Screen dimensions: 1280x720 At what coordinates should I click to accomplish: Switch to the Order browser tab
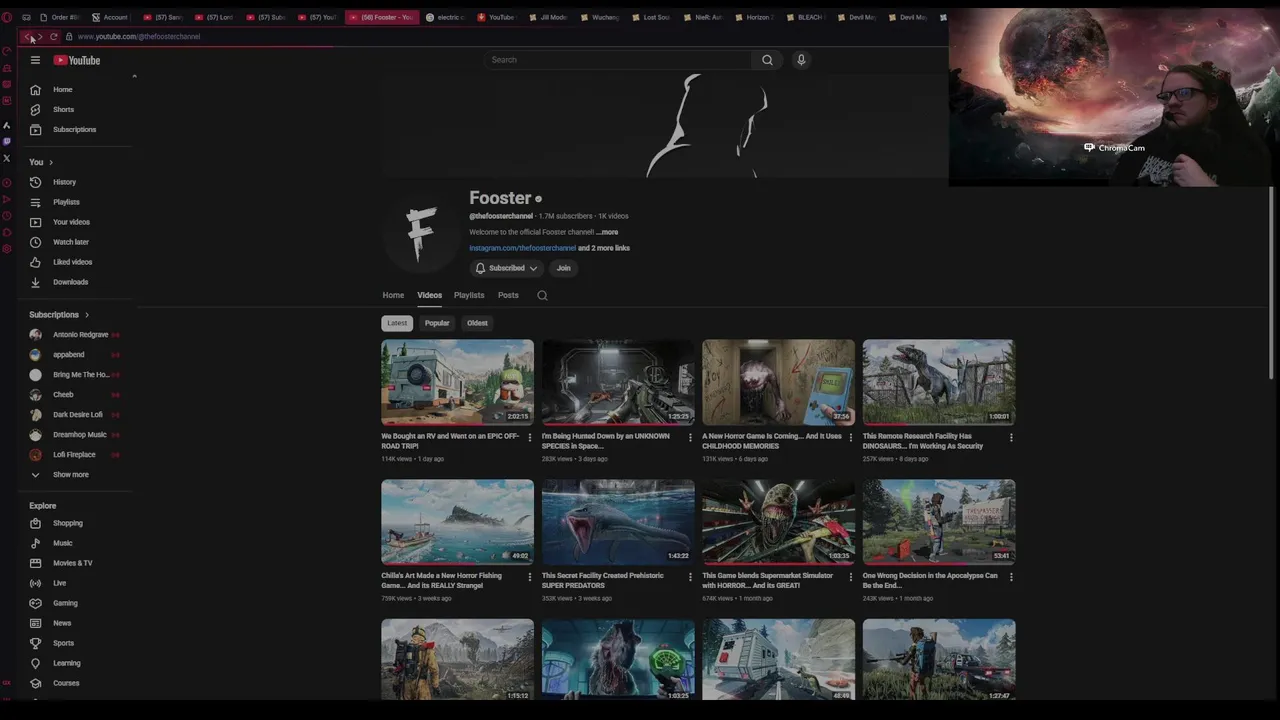[59, 17]
